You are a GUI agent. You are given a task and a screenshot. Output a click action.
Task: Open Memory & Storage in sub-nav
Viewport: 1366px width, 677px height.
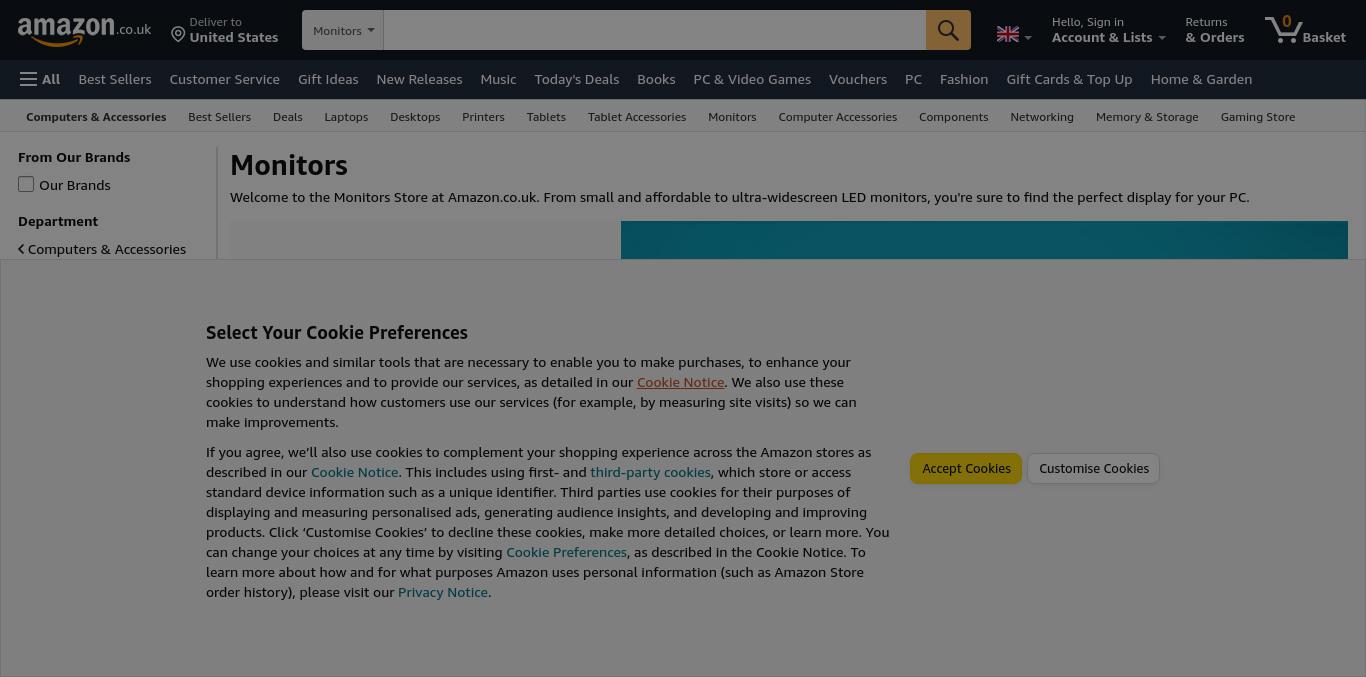tap(1147, 117)
